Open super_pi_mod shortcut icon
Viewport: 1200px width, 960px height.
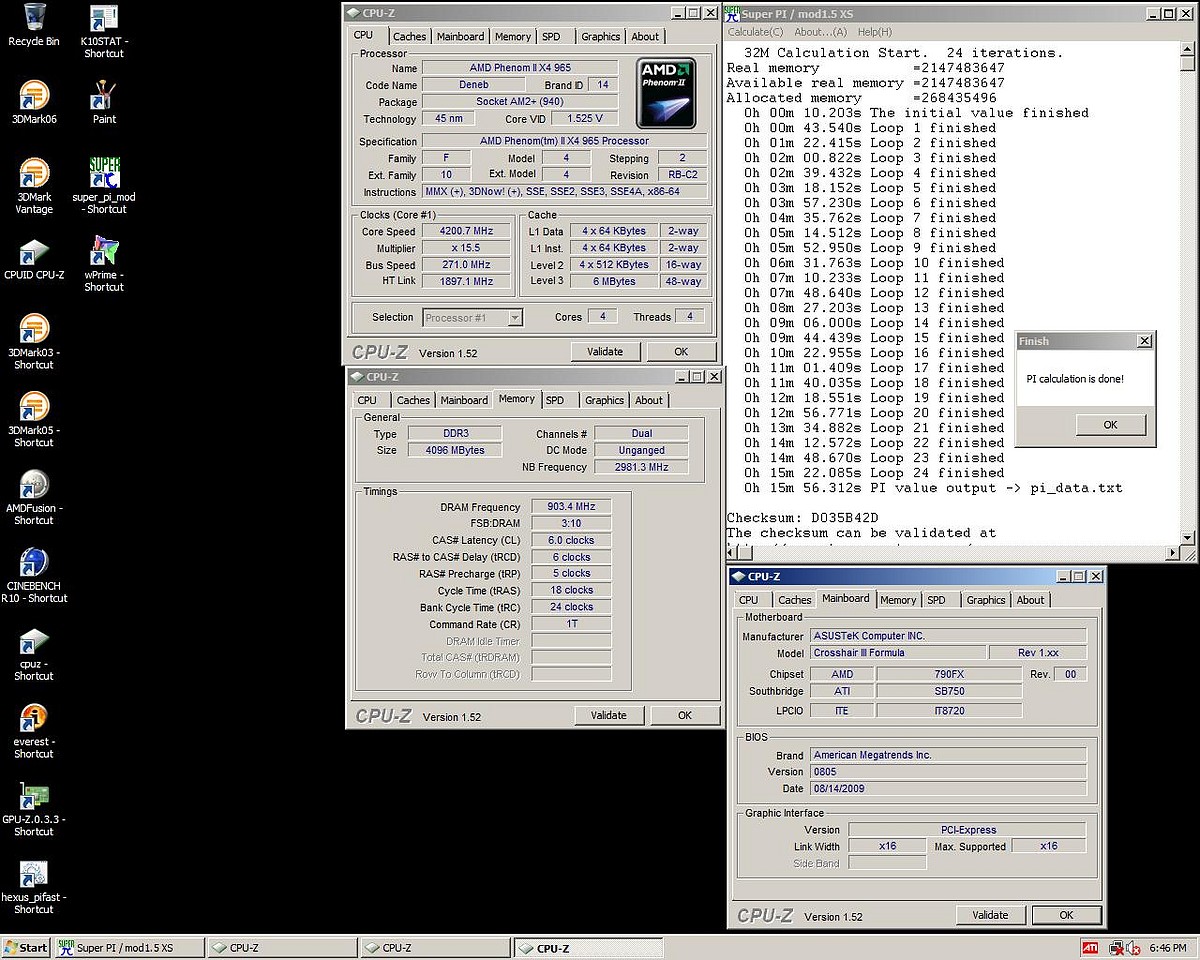coord(104,172)
